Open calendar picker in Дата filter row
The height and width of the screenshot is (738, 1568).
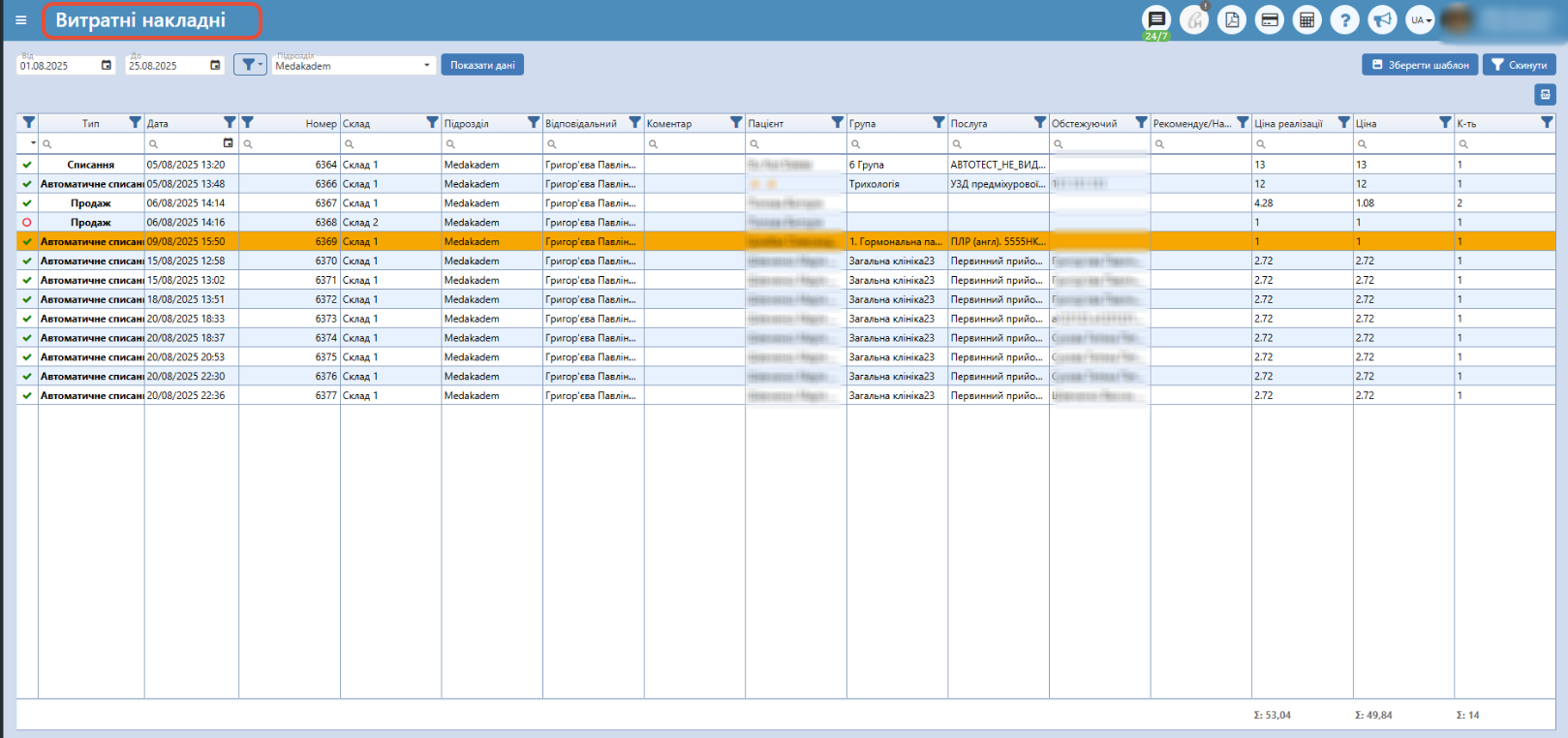(229, 143)
